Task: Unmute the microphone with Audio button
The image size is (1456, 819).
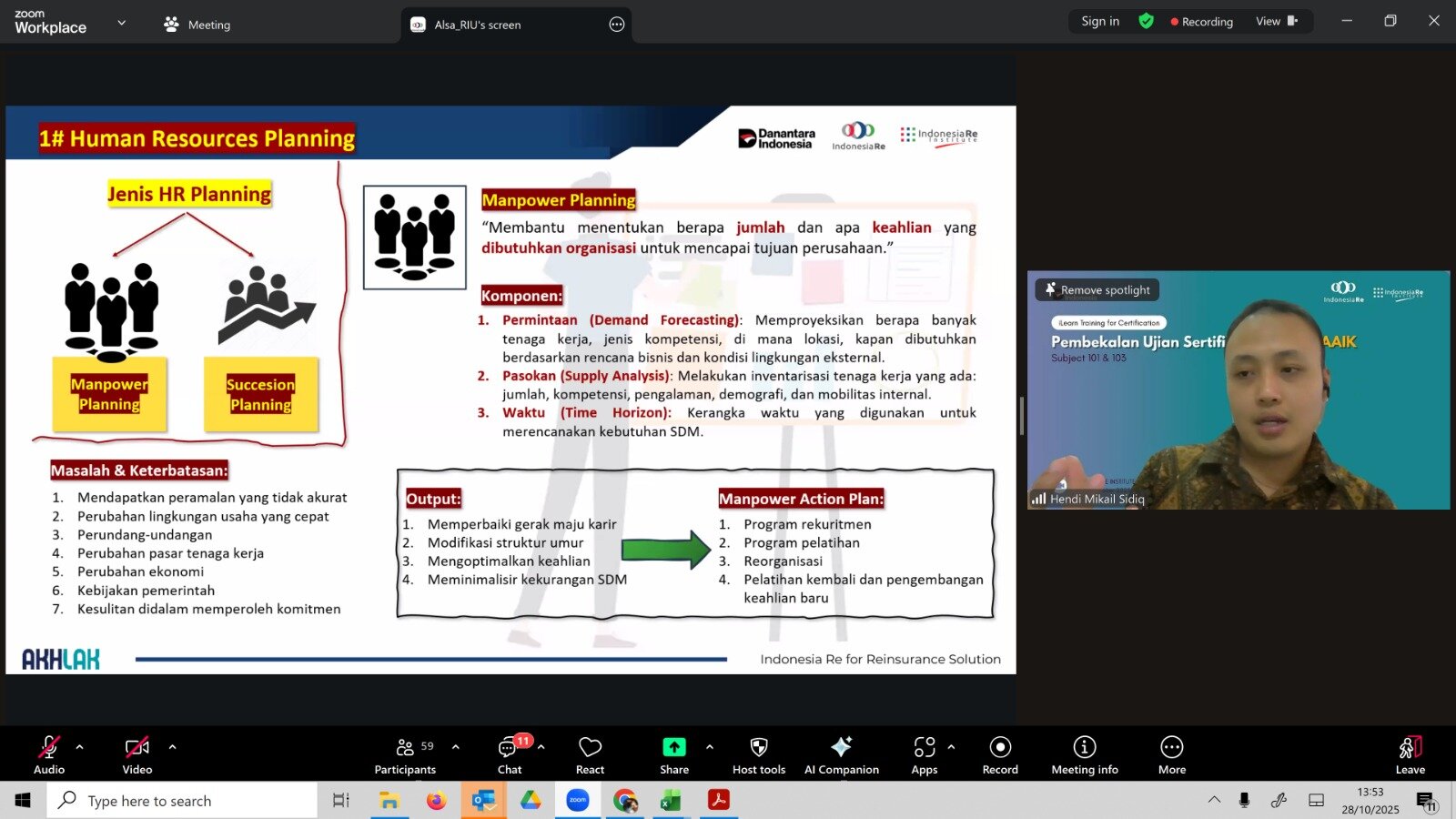Action: [x=49, y=754]
